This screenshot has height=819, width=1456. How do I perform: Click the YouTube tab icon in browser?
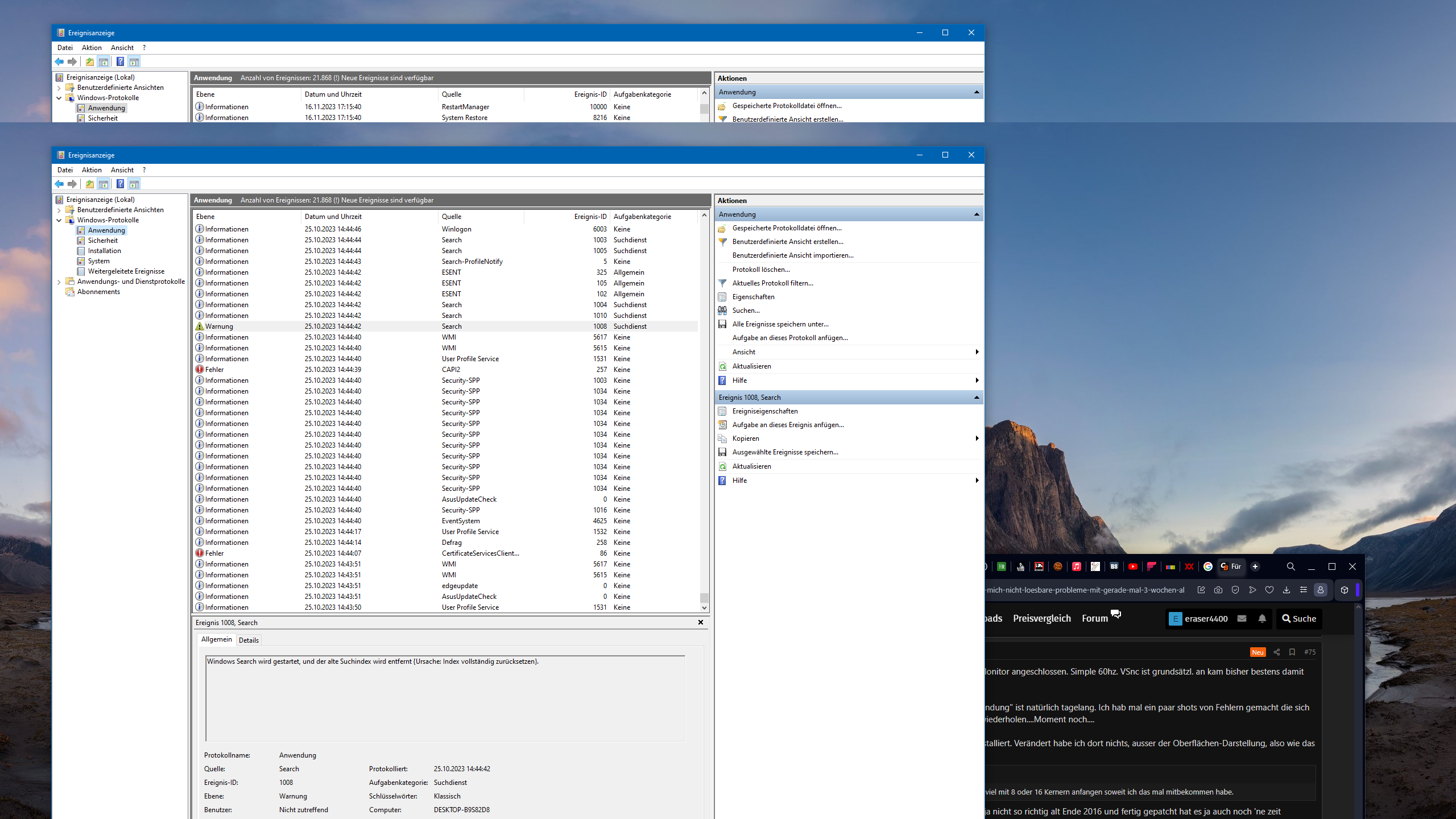click(x=1133, y=566)
